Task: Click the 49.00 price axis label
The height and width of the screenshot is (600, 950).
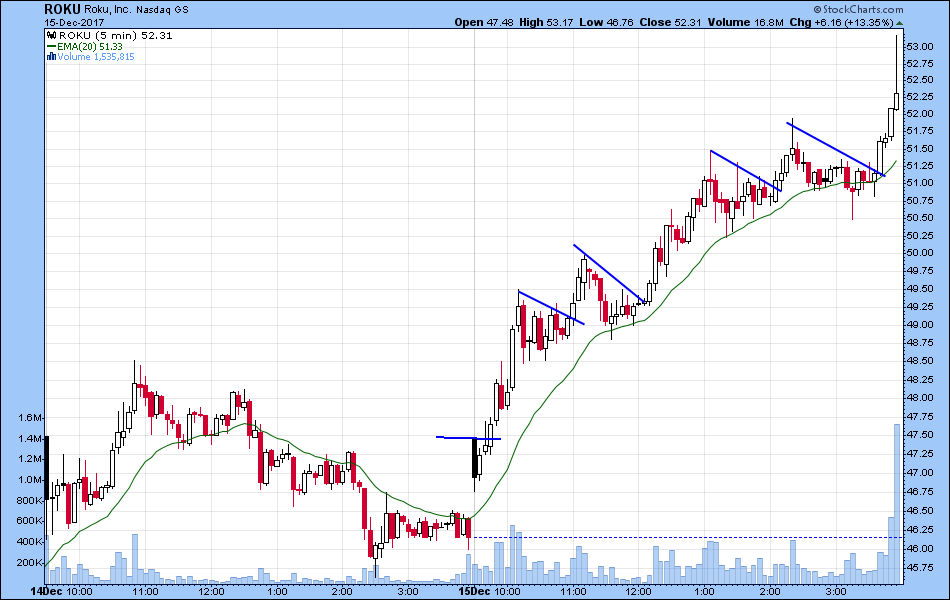Action: (x=920, y=325)
